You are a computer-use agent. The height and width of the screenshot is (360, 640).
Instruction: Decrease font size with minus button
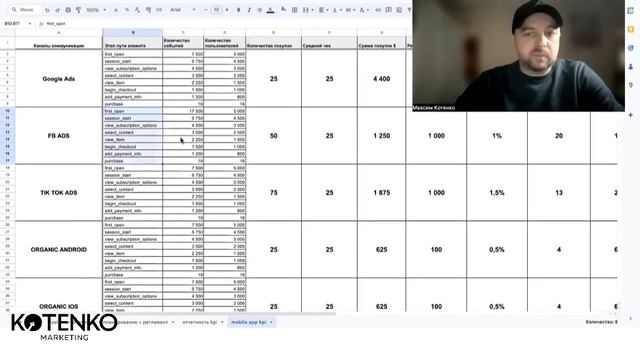(x=206, y=10)
